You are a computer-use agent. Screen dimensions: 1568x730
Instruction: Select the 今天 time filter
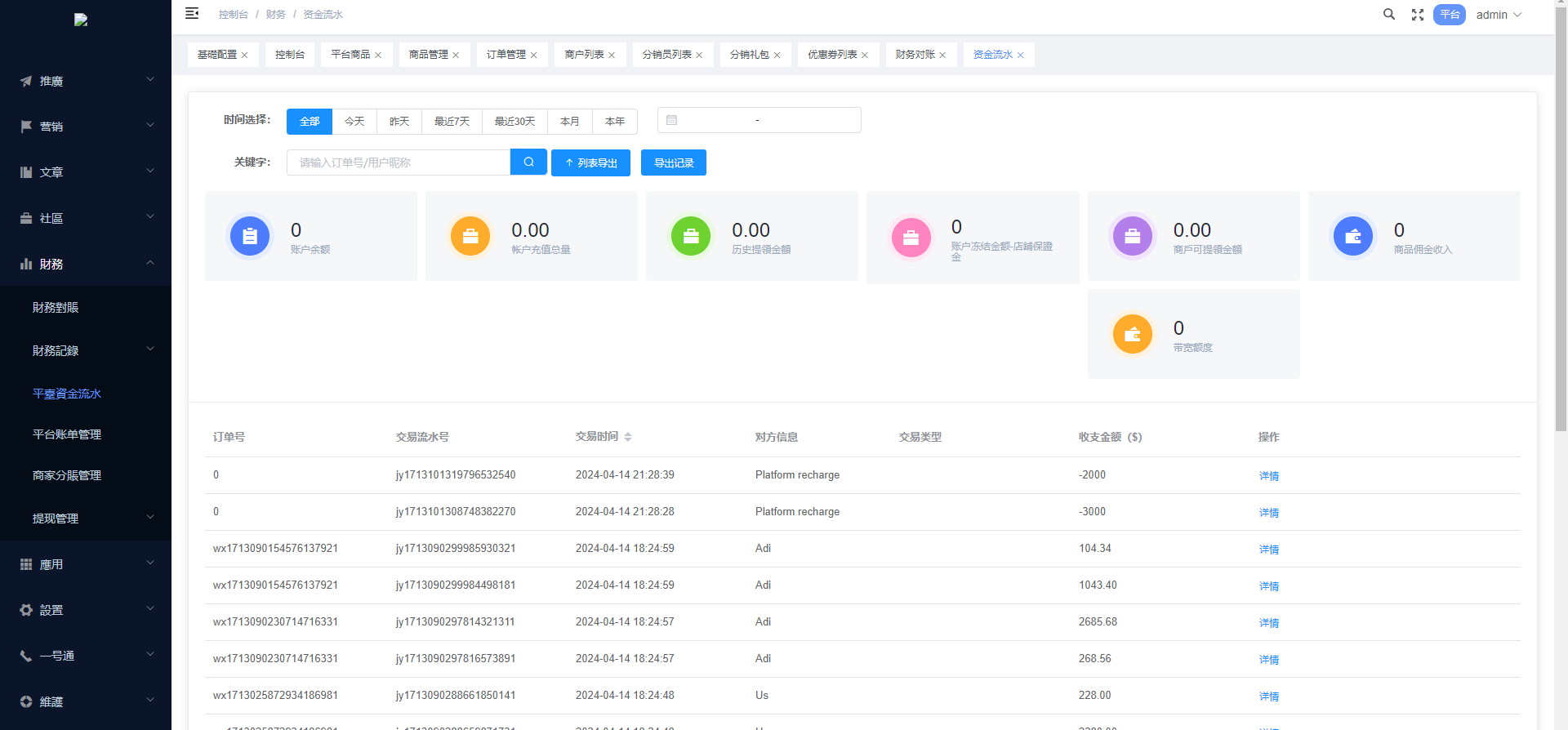(354, 122)
